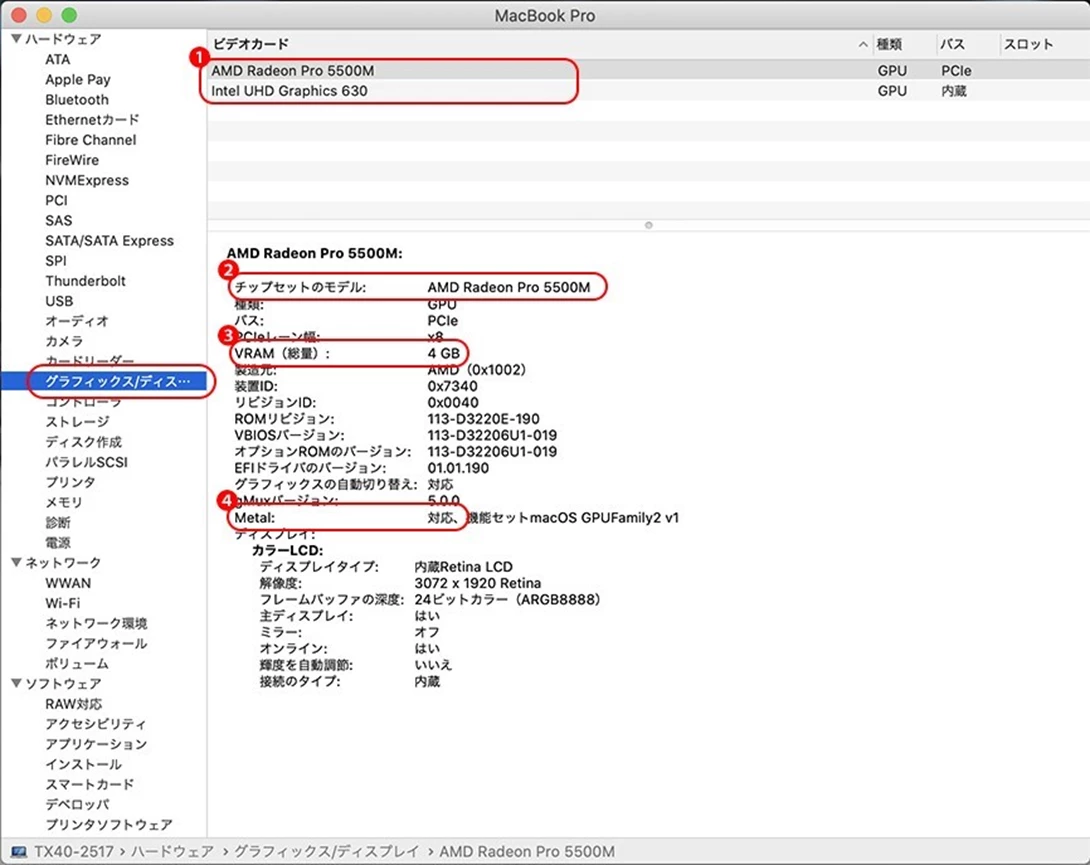This screenshot has width=1090, height=865.
Task: Select FireWire in the sidebar
Action: (72, 160)
